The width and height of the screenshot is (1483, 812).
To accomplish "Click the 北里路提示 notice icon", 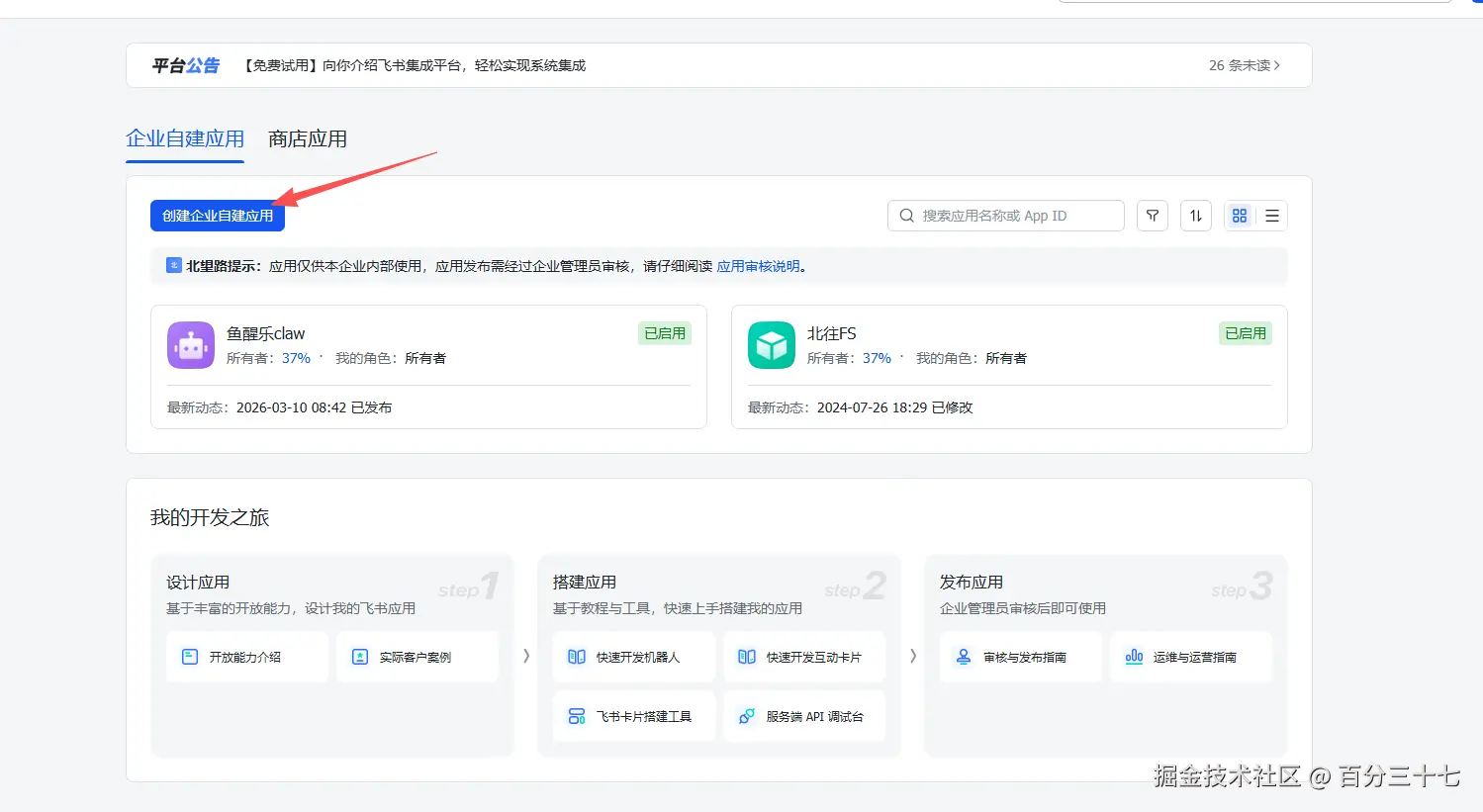I will click(x=174, y=265).
